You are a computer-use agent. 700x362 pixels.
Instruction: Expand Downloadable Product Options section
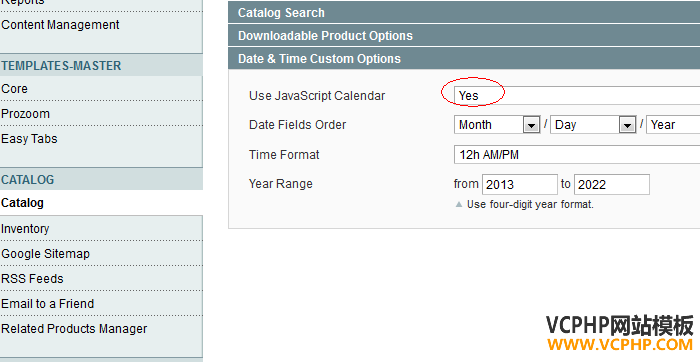464,36
